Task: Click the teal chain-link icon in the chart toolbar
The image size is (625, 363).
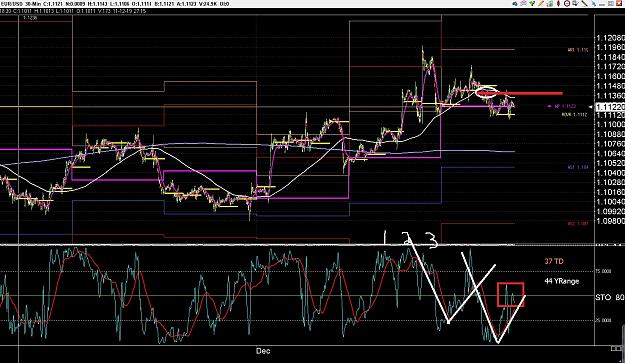Action: pos(515,4)
